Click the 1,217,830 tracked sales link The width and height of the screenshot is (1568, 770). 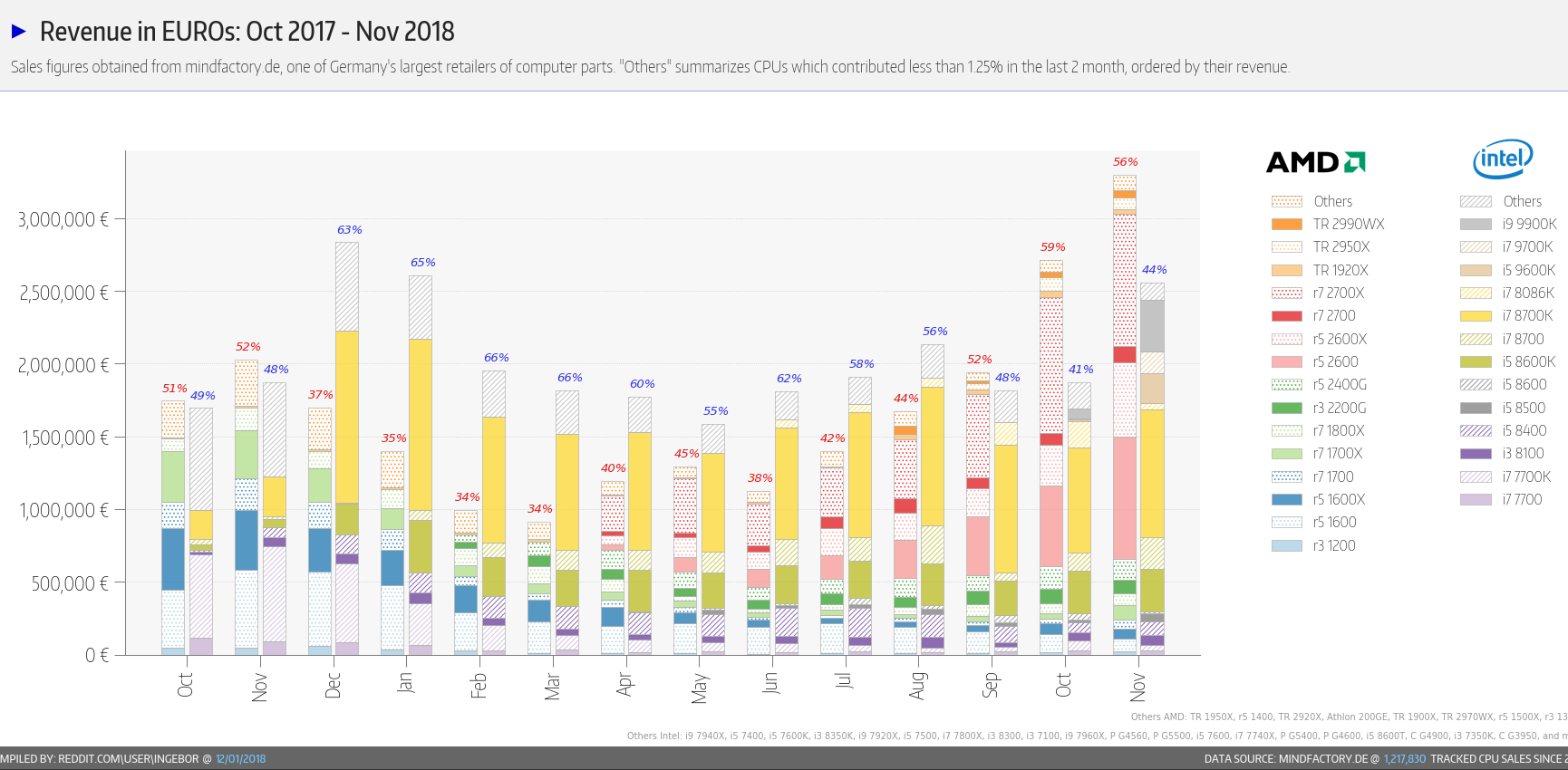pyautogui.click(x=1404, y=759)
